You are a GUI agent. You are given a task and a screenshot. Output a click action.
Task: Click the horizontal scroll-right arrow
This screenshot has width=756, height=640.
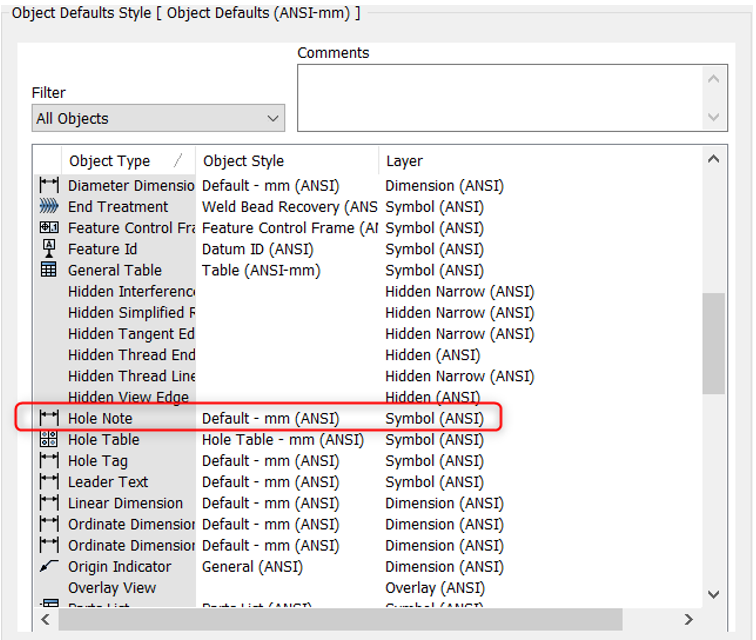tap(688, 619)
